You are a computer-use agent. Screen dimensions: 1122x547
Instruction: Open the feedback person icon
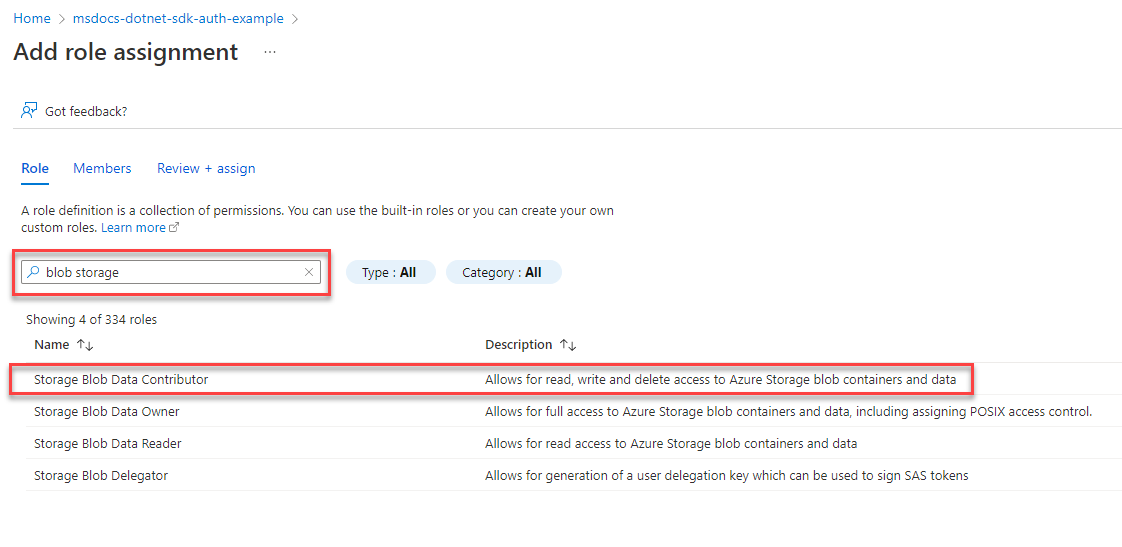pyautogui.click(x=29, y=111)
